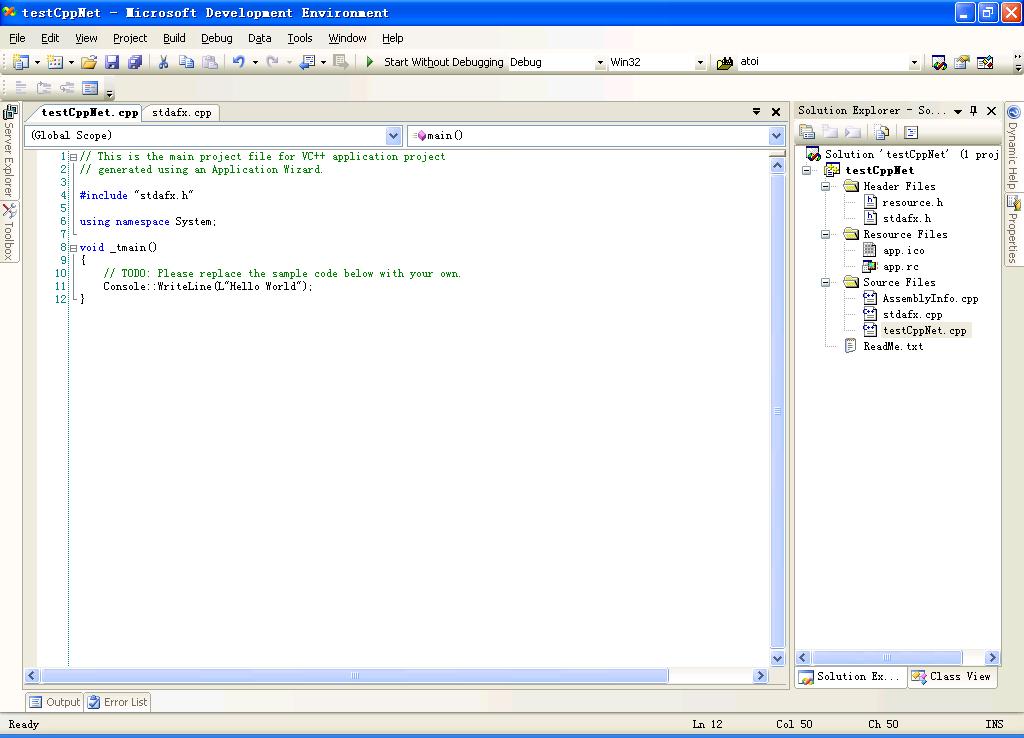1024x738 pixels.
Task: Click the Start Without Debugging play icon
Action: (370, 62)
